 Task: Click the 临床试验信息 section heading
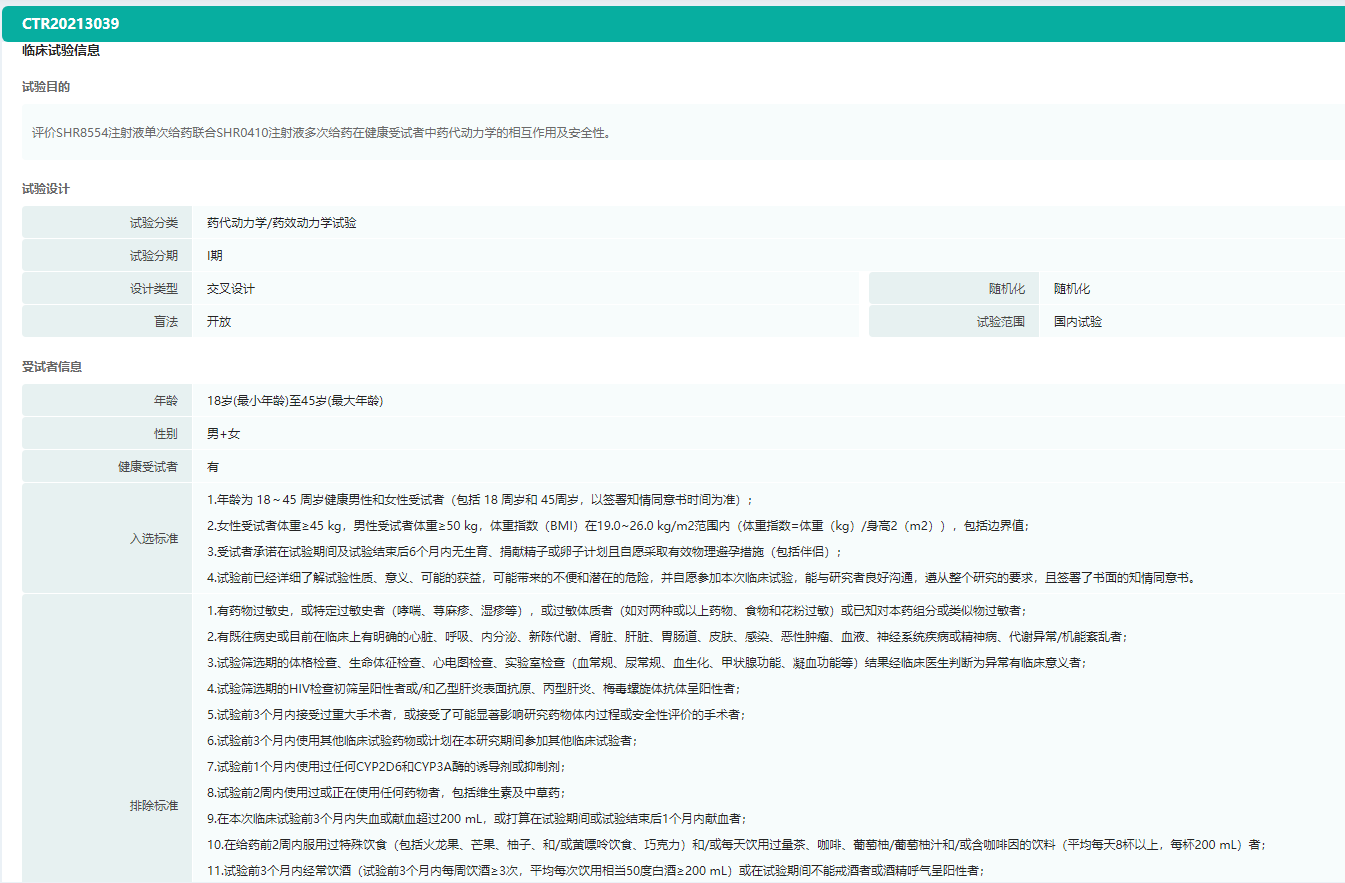[60, 50]
